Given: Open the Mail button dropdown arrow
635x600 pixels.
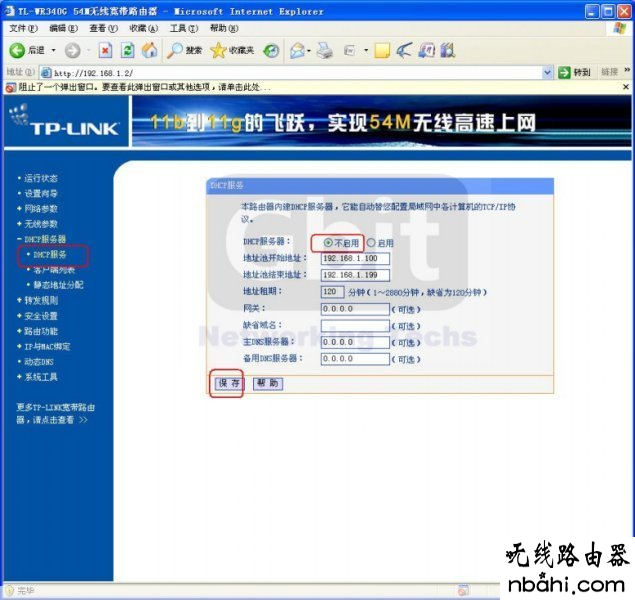Looking at the screenshot, I should (x=309, y=50).
